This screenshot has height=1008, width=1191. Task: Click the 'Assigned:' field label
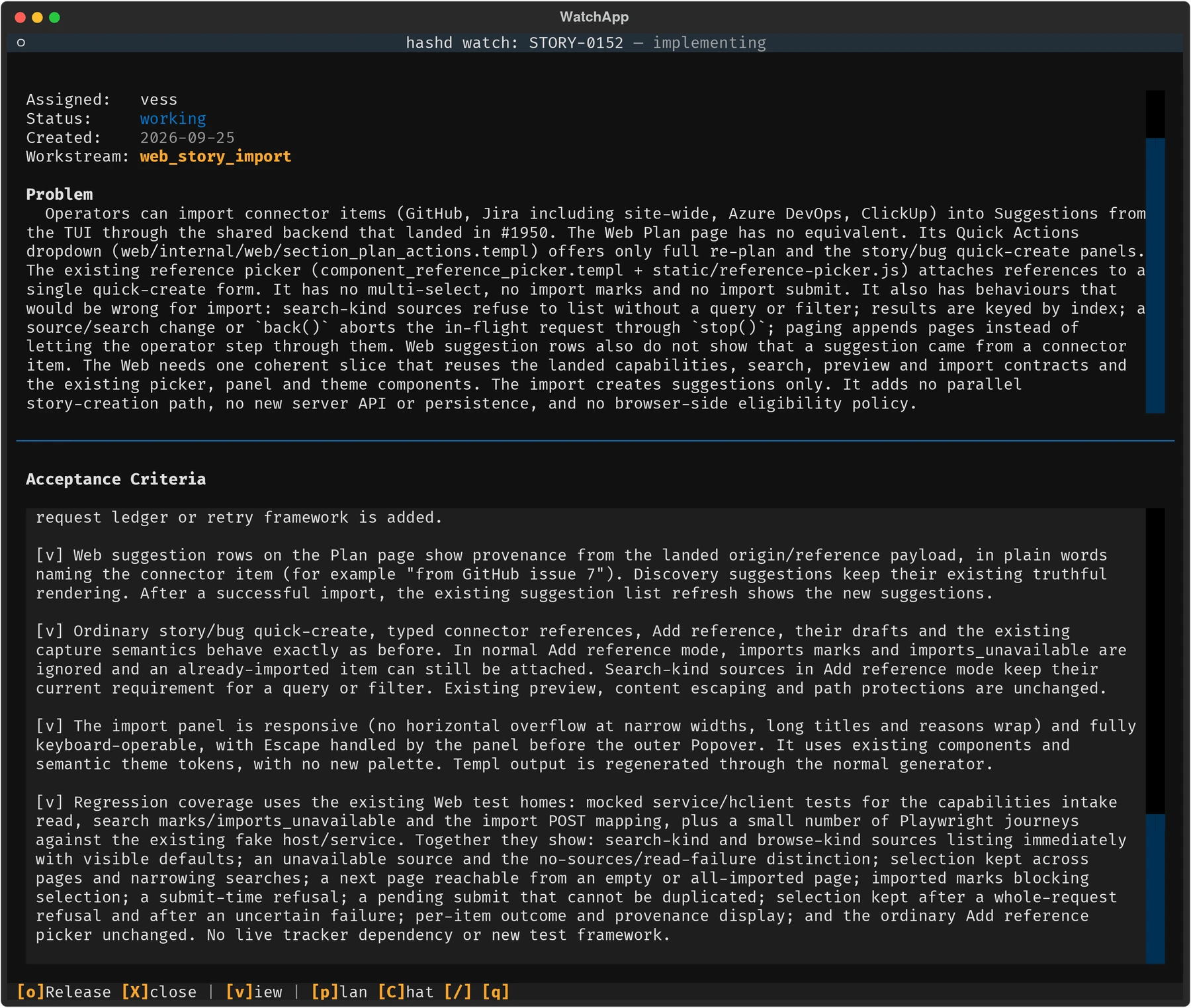pyautogui.click(x=68, y=99)
